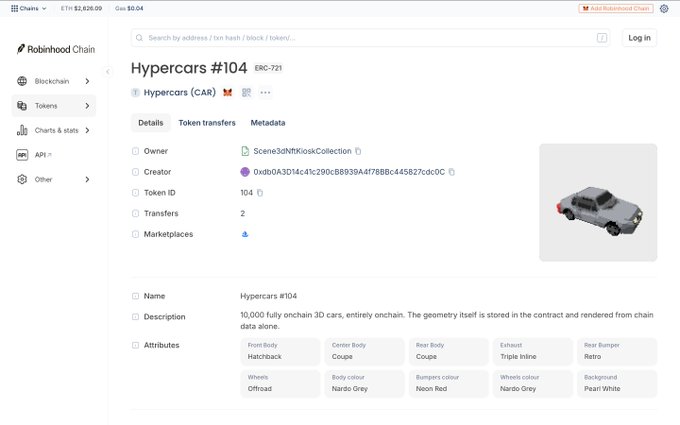680x425 pixels.
Task: Click the Creator info hint icon
Action: pos(135,172)
